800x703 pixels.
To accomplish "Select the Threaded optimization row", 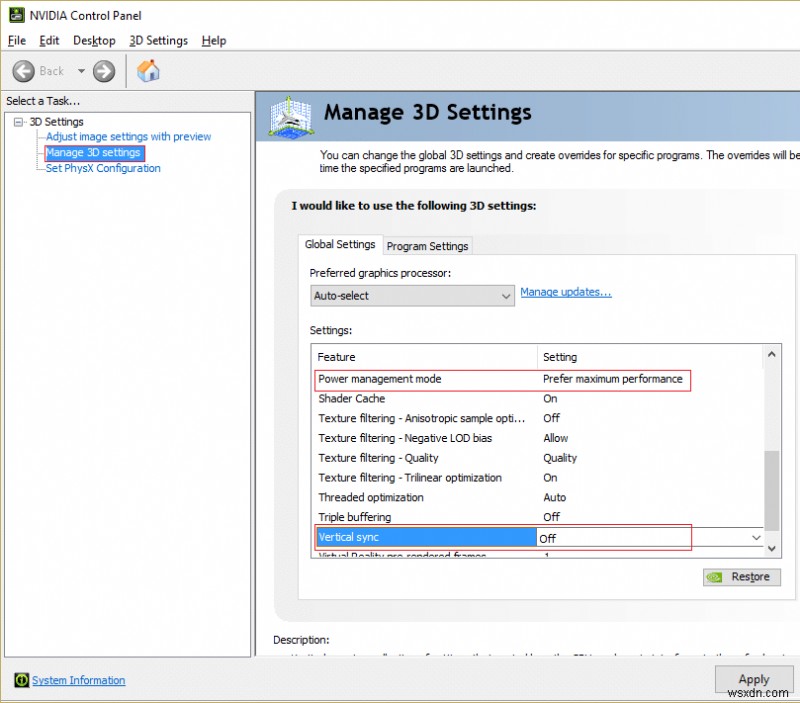I will click(x=537, y=497).
